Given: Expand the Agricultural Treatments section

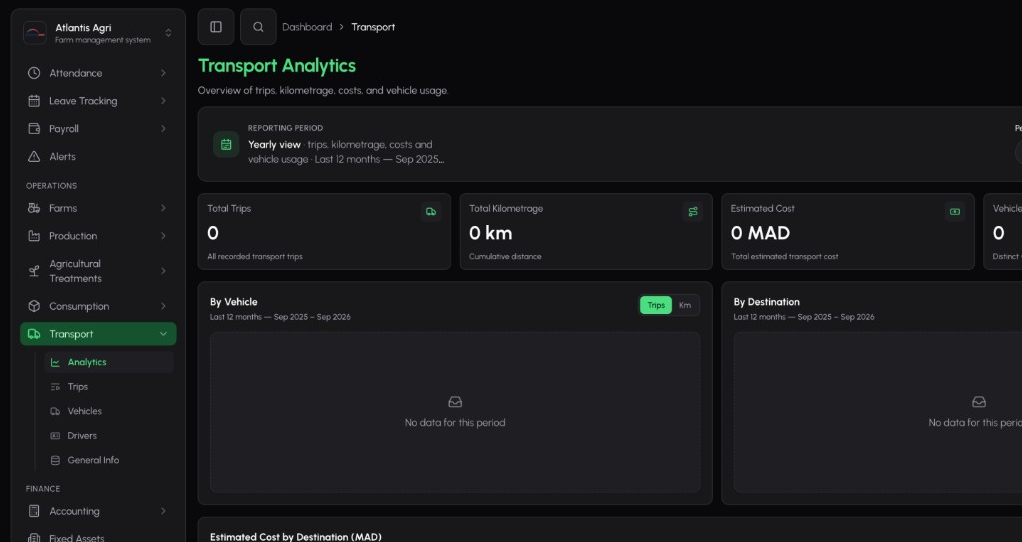Looking at the screenshot, I should click(98, 271).
